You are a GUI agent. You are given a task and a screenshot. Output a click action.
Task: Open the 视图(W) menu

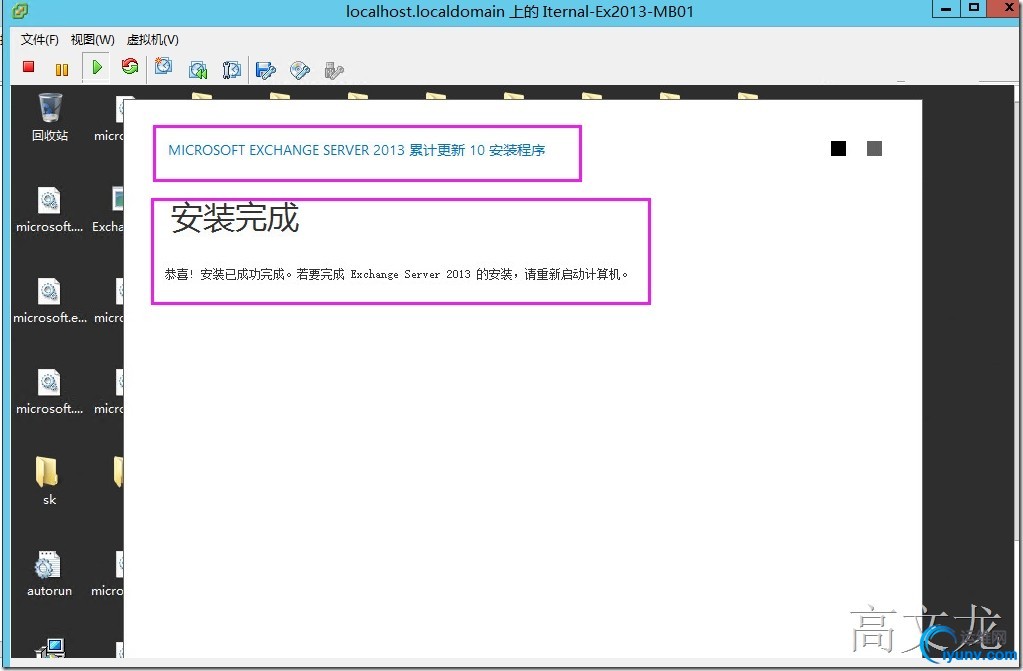(x=93, y=40)
